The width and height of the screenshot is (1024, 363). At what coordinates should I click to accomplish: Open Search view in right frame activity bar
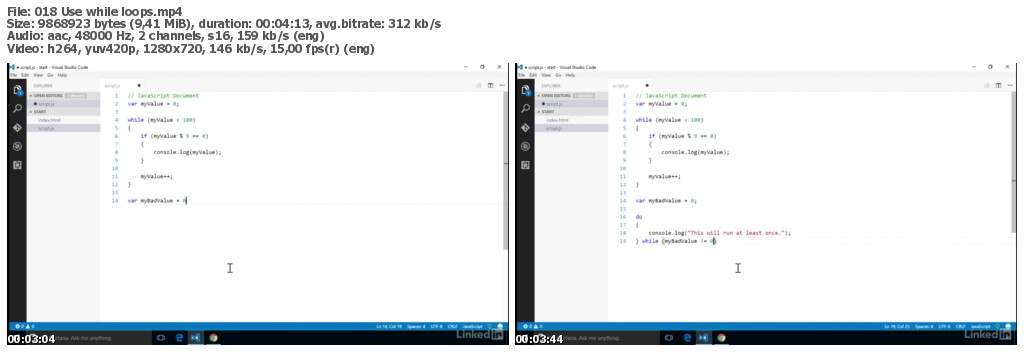click(x=526, y=108)
